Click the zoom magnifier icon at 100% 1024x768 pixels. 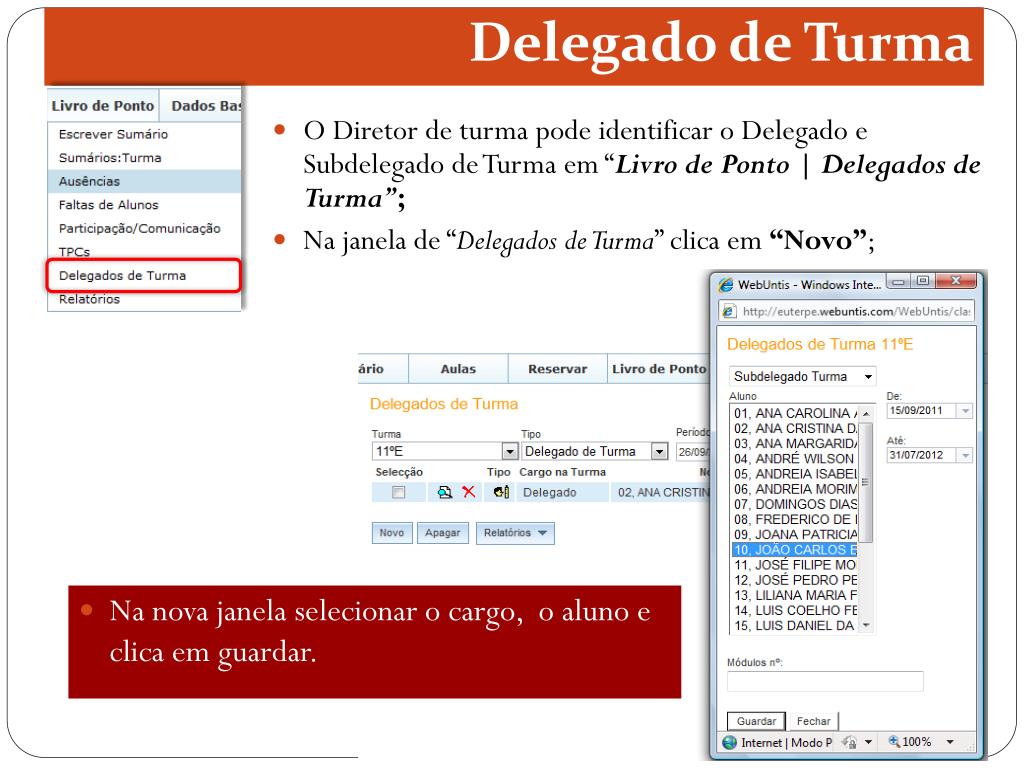click(x=894, y=741)
